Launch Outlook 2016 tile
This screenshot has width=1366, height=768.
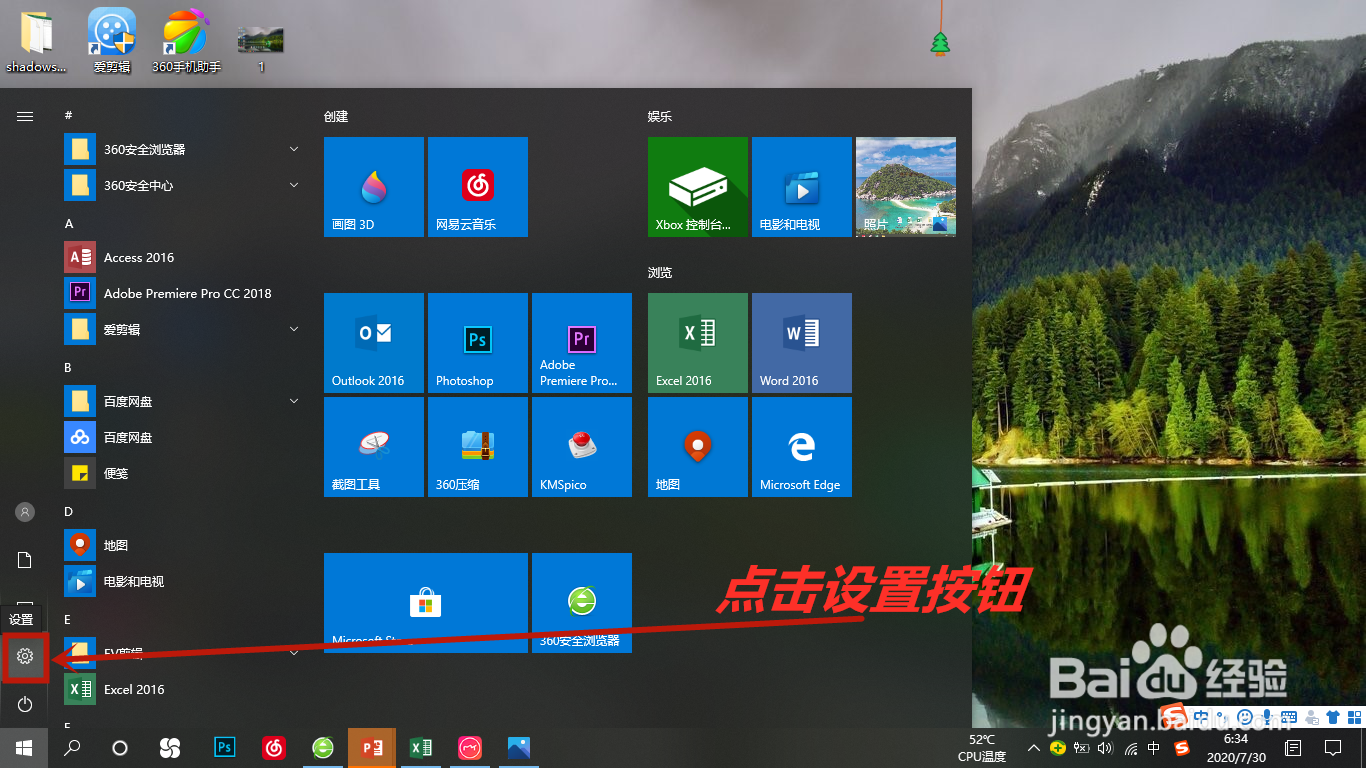tap(373, 343)
